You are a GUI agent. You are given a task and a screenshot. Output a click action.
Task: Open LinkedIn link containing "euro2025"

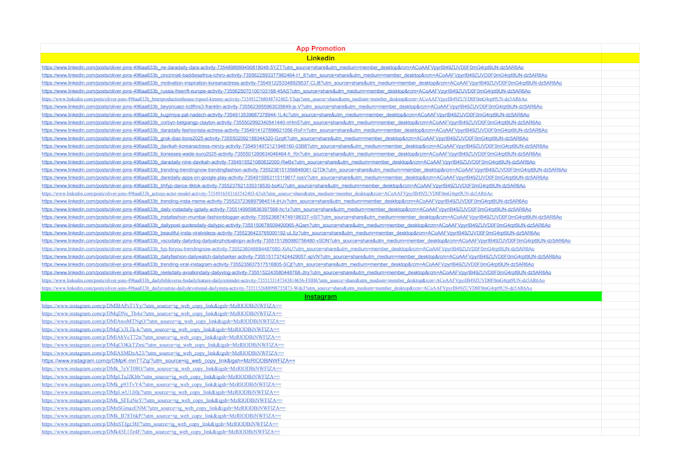pos(291,154)
